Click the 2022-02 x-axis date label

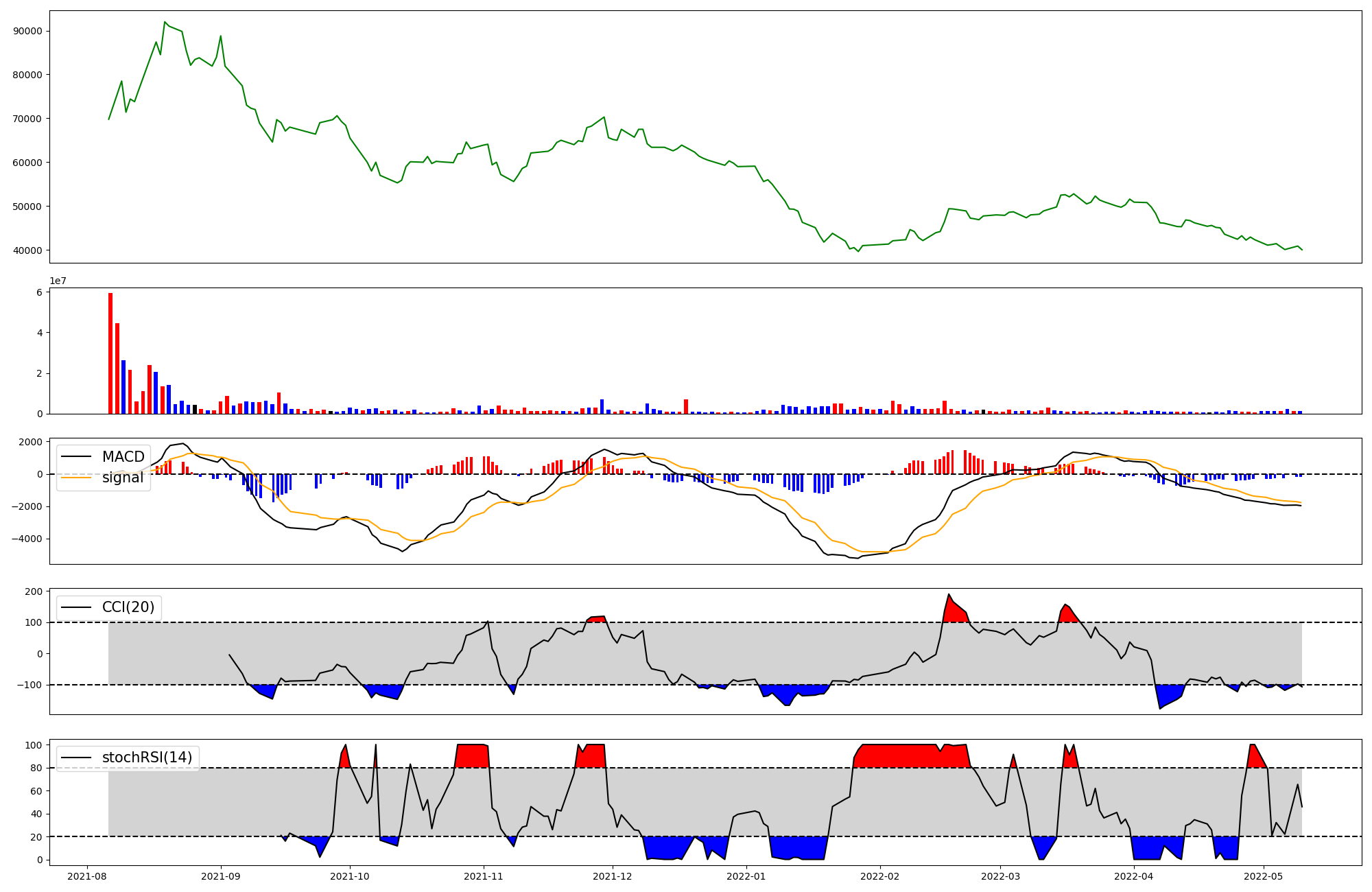(879, 876)
